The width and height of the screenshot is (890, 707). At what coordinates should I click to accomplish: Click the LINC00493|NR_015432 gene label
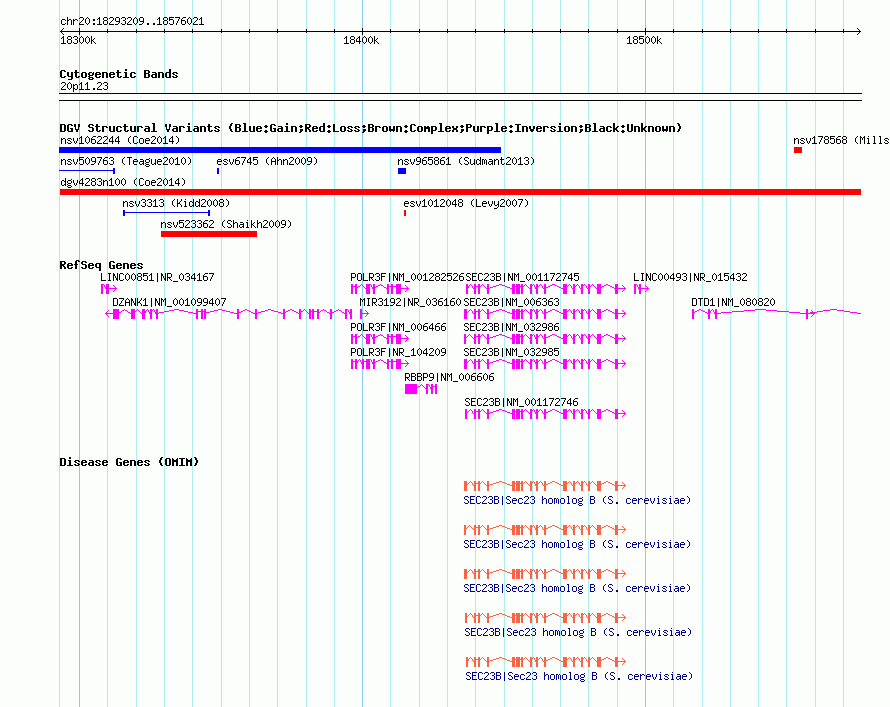(690, 277)
